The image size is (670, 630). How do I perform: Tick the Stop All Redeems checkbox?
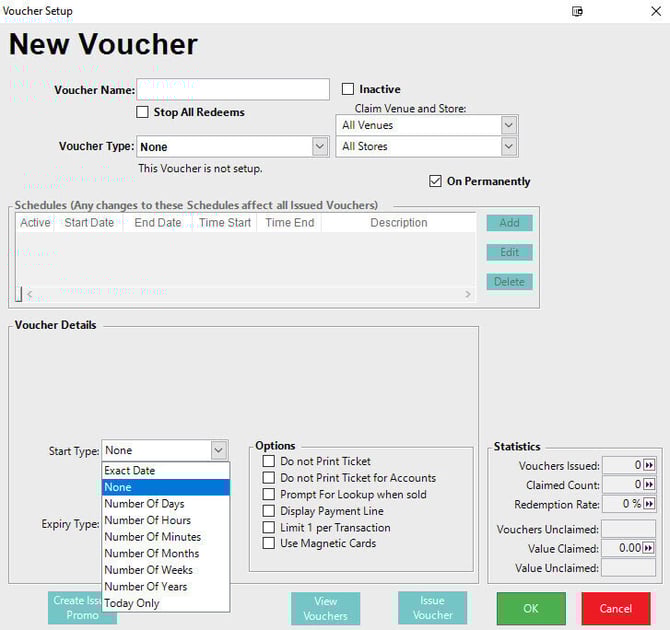(143, 112)
